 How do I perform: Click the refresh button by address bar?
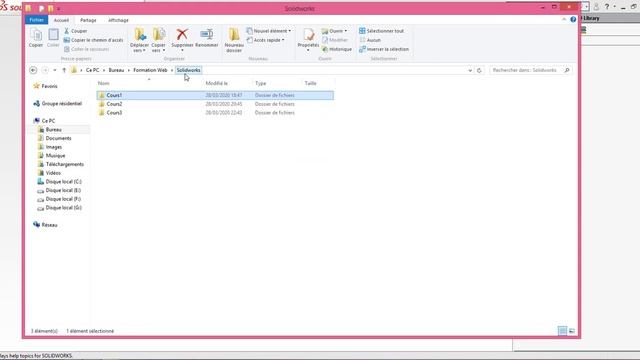click(479, 70)
